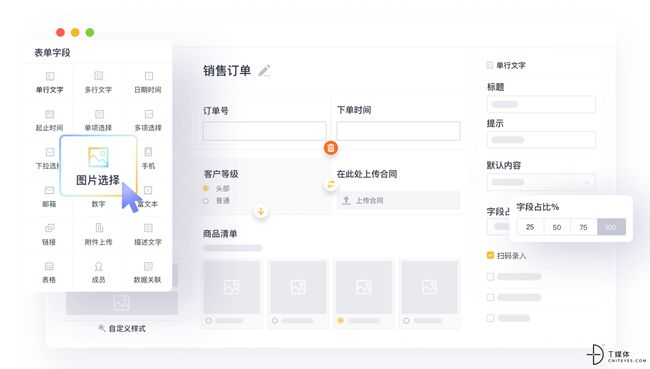Screen dimensions: 650x369
Task: Click the 表单字段 panel heading
Action: [52, 53]
